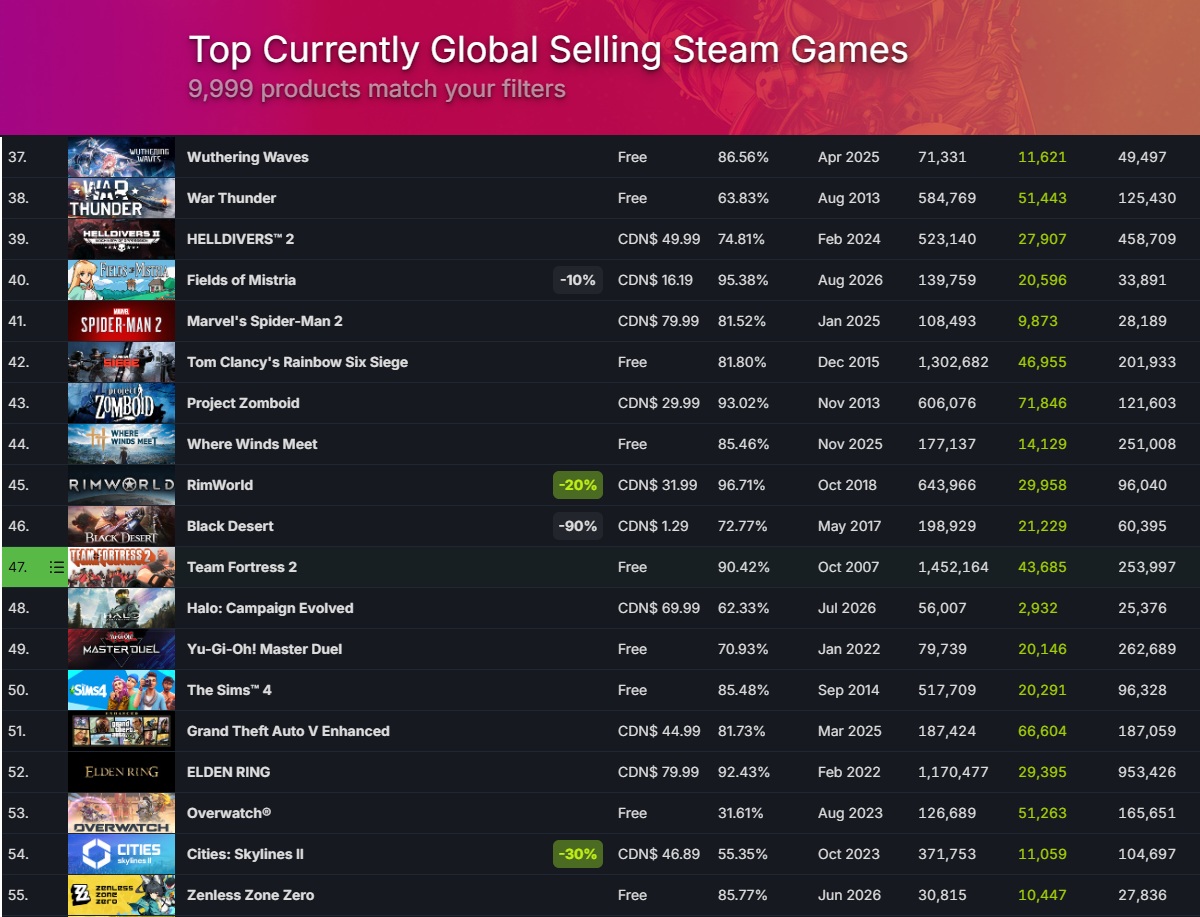
Task: Click the Overwatch capsule image
Action: click(121, 813)
